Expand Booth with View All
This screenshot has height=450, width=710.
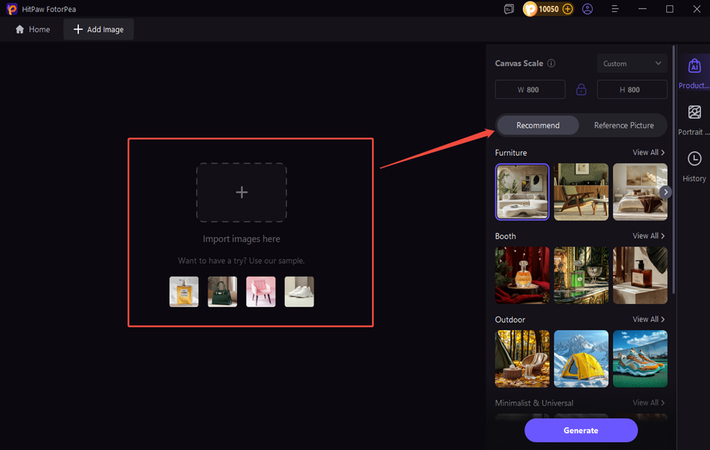[648, 236]
